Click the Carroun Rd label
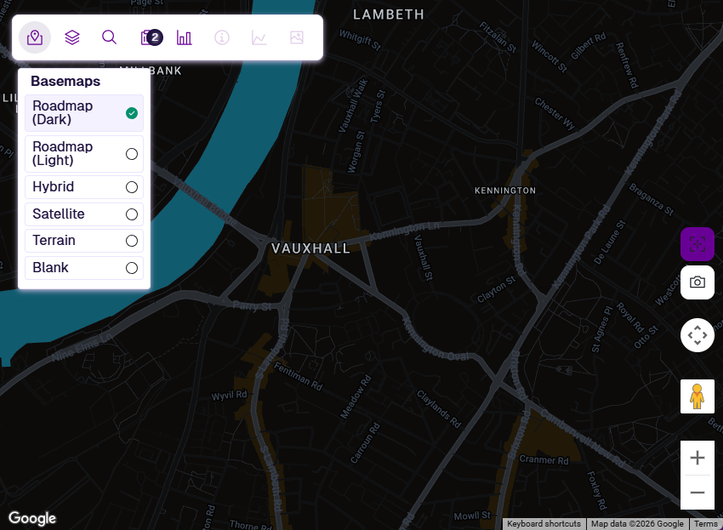Viewport: 723px width, 530px height. point(365,443)
